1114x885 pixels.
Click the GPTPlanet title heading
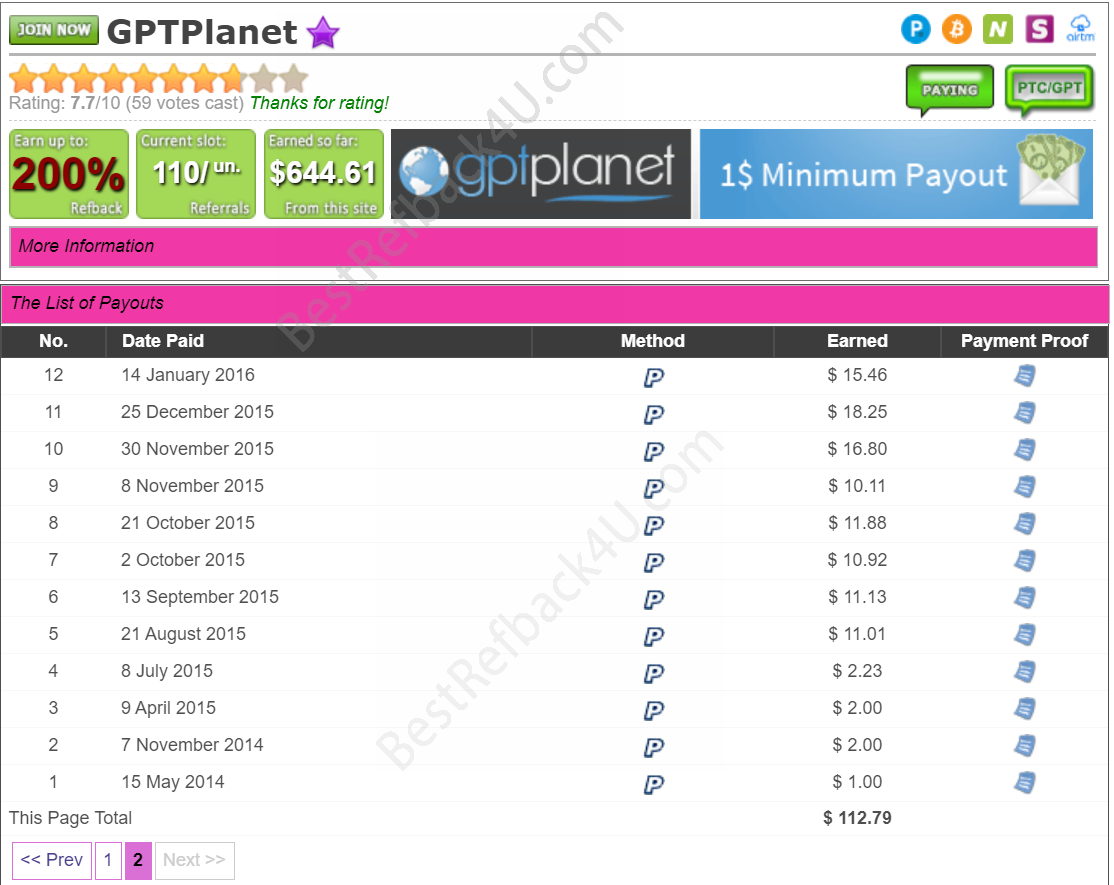pos(202,33)
